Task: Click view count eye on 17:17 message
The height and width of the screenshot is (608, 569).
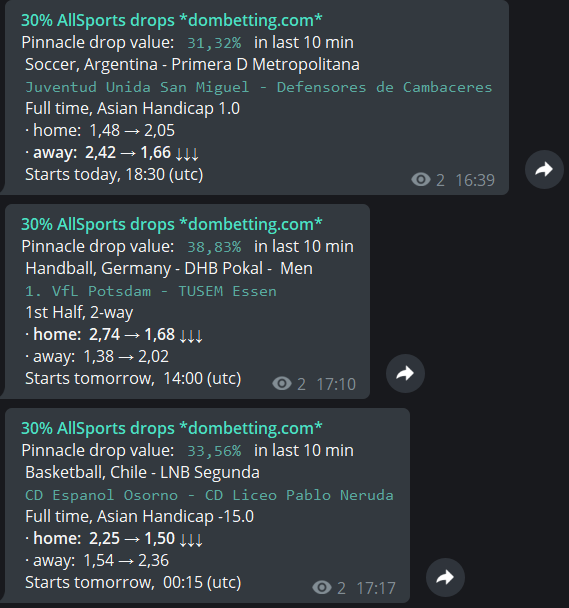Action: (322, 587)
